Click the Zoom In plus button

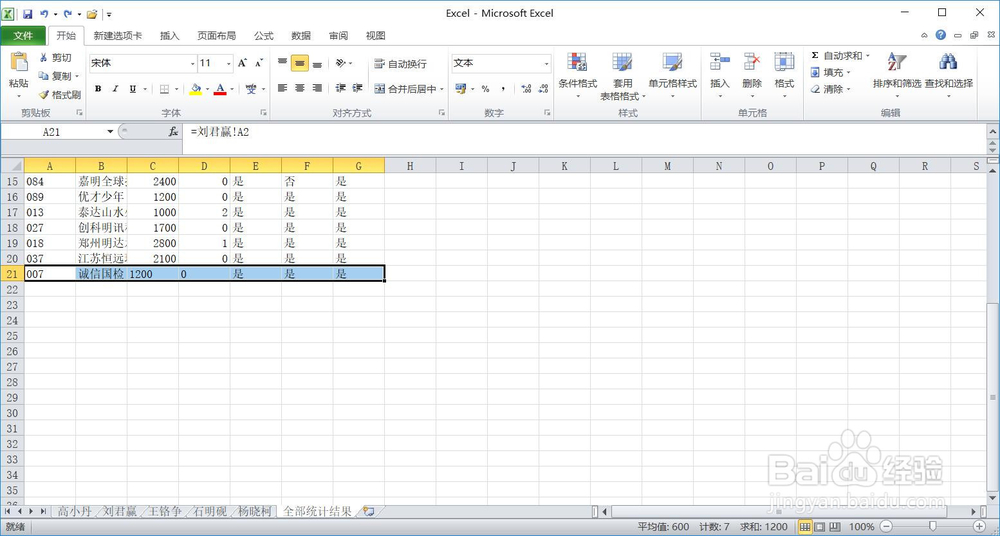pos(980,527)
